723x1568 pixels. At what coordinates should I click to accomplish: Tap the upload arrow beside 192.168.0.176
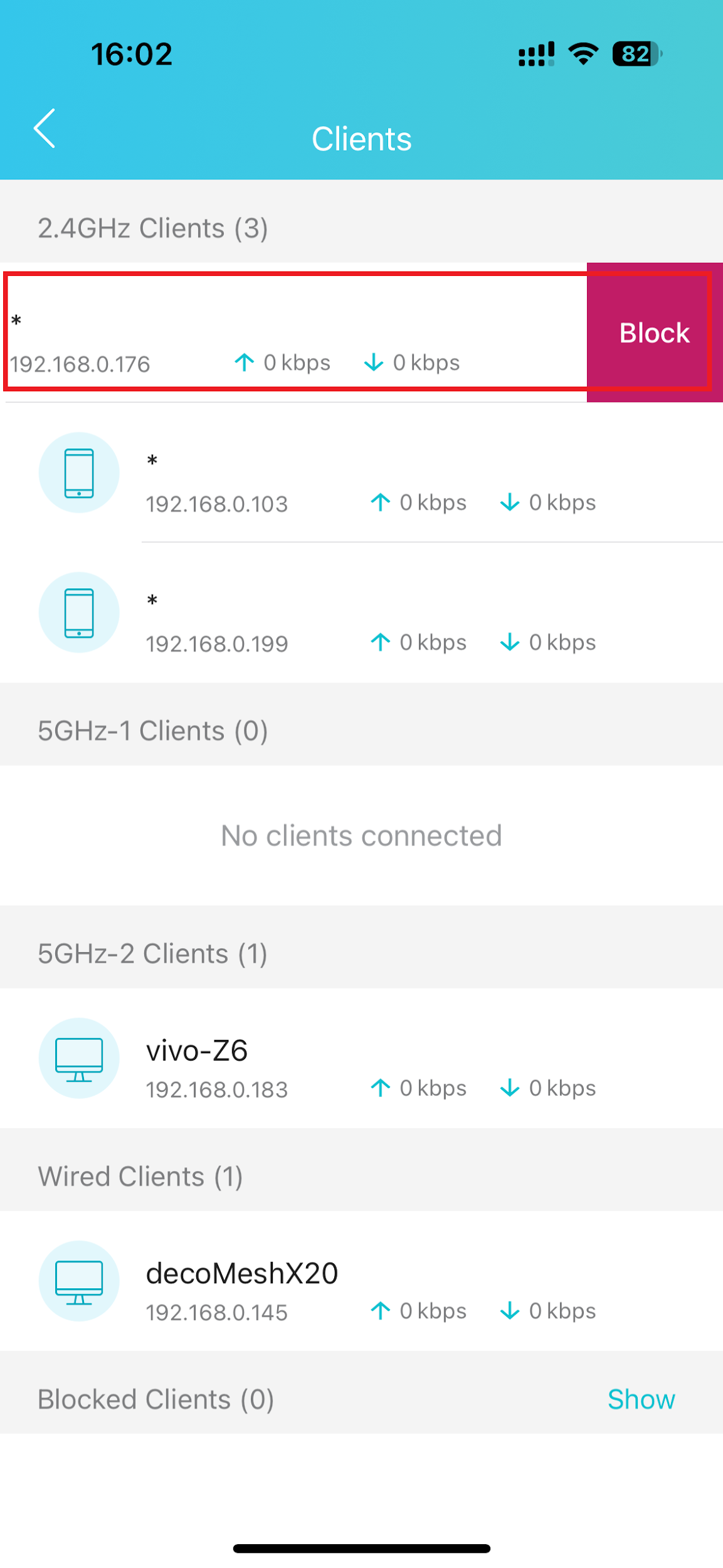point(245,363)
